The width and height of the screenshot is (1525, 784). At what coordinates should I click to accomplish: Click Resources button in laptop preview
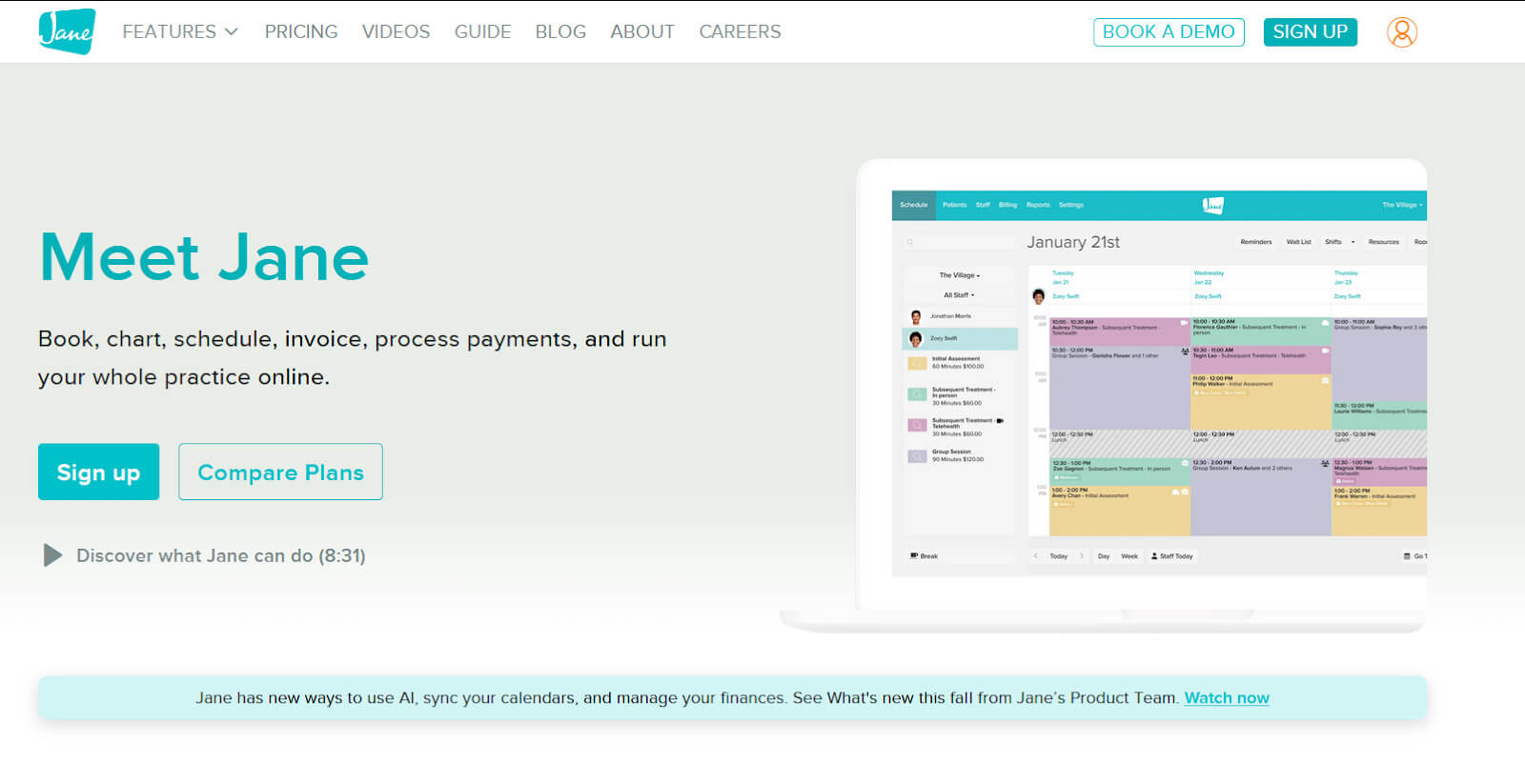tap(1383, 242)
